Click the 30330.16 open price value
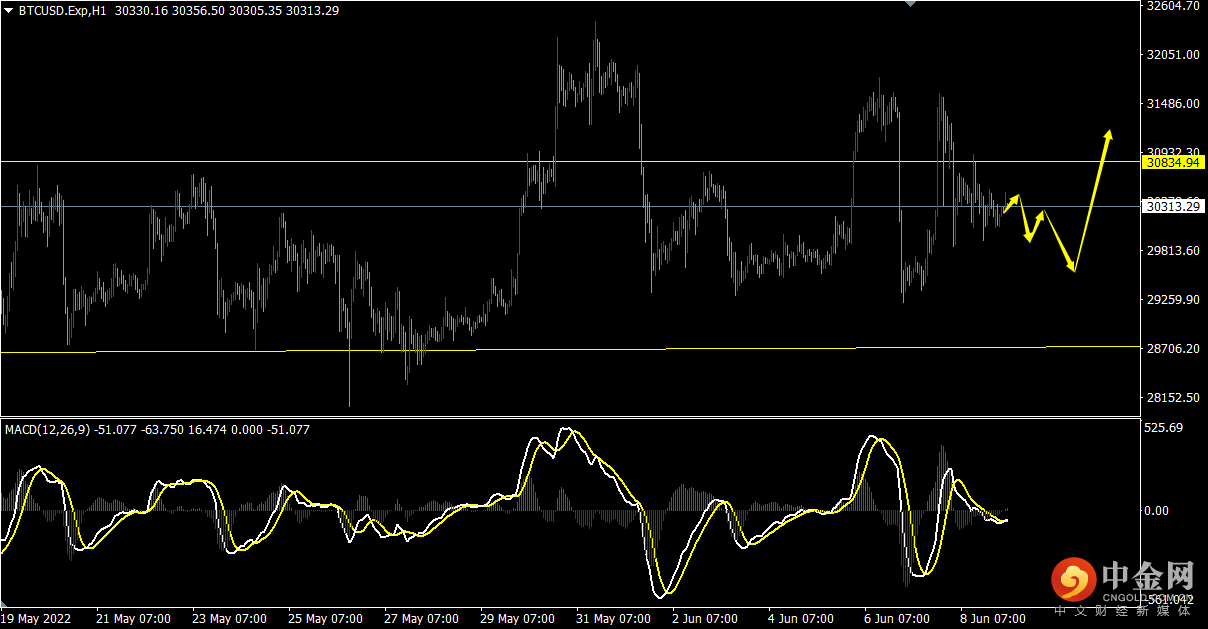 point(143,11)
